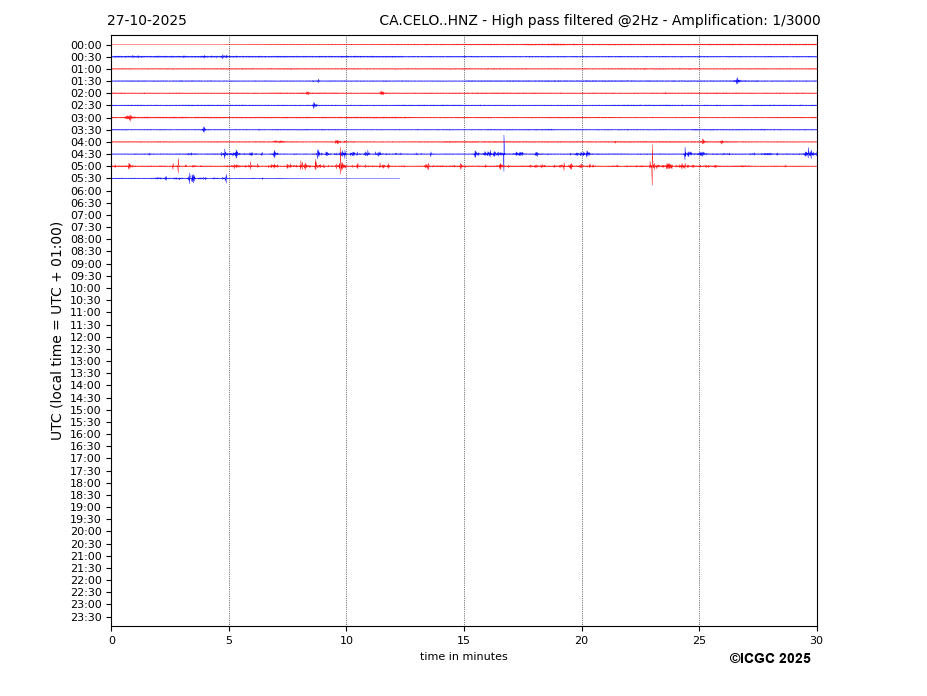Click the tall blue spike near minute 17

(504, 147)
